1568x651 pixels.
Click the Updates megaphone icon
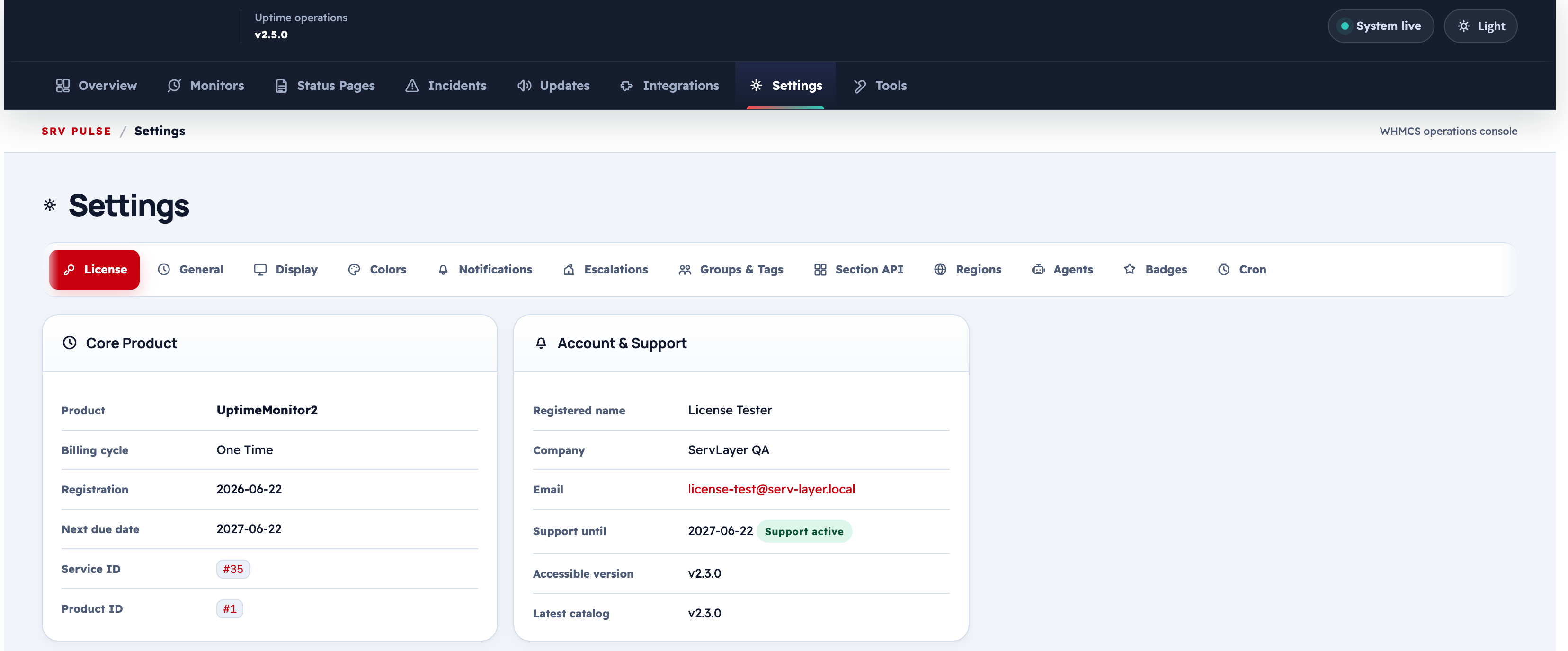[x=524, y=86]
